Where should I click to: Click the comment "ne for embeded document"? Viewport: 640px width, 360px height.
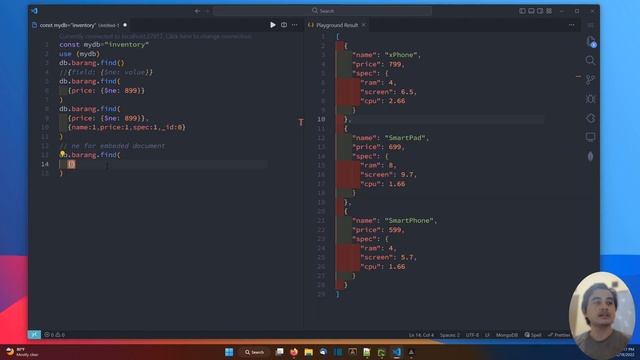tap(112, 146)
